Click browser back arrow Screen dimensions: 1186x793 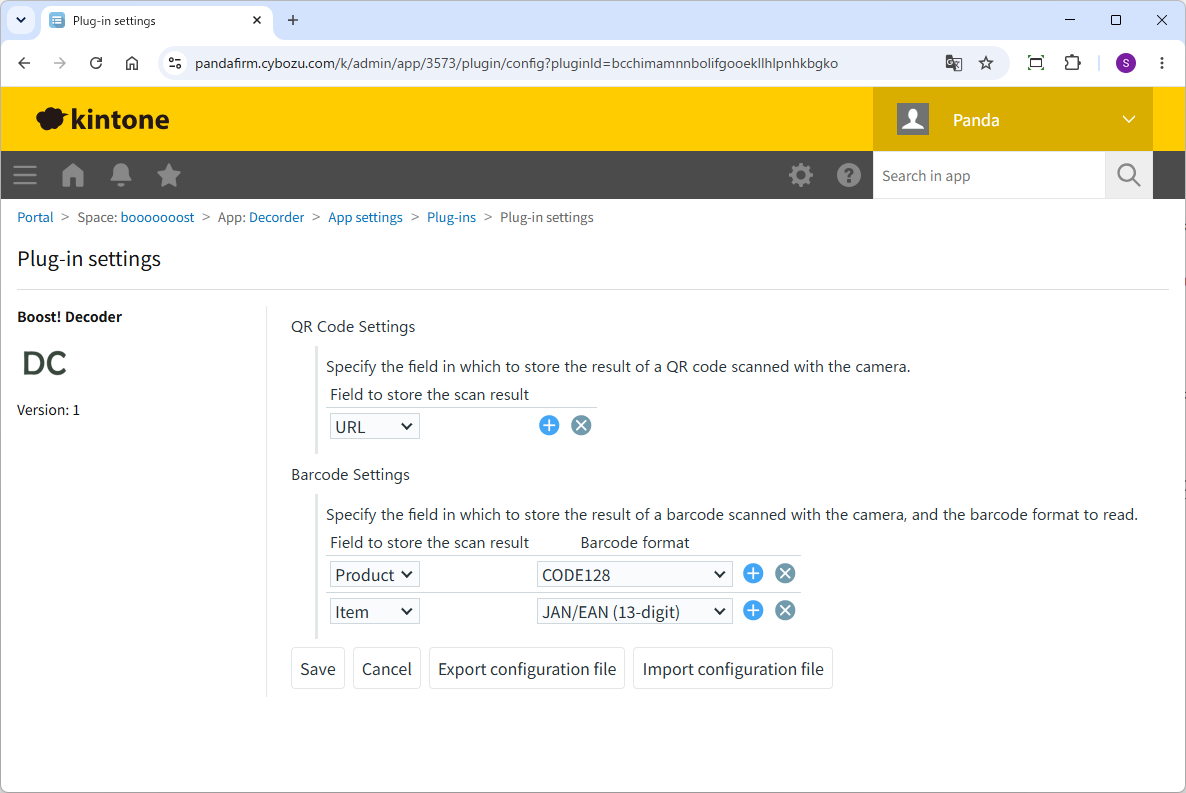(x=24, y=63)
